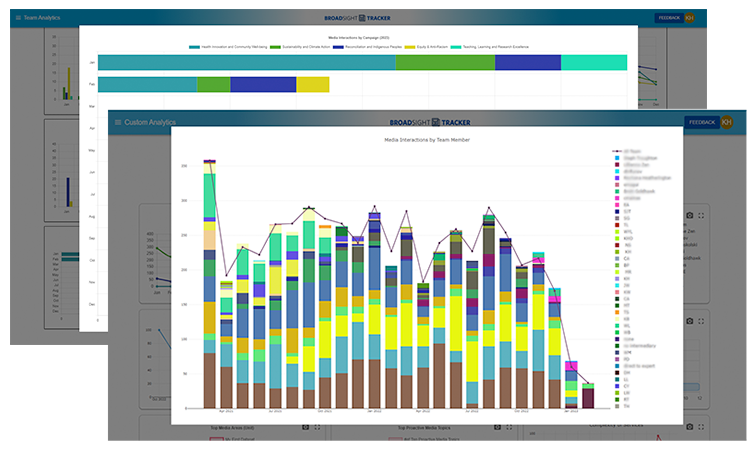Click FEEDBACK button in Custom Analytics window
This screenshot has height=449, width=755.
click(x=702, y=122)
